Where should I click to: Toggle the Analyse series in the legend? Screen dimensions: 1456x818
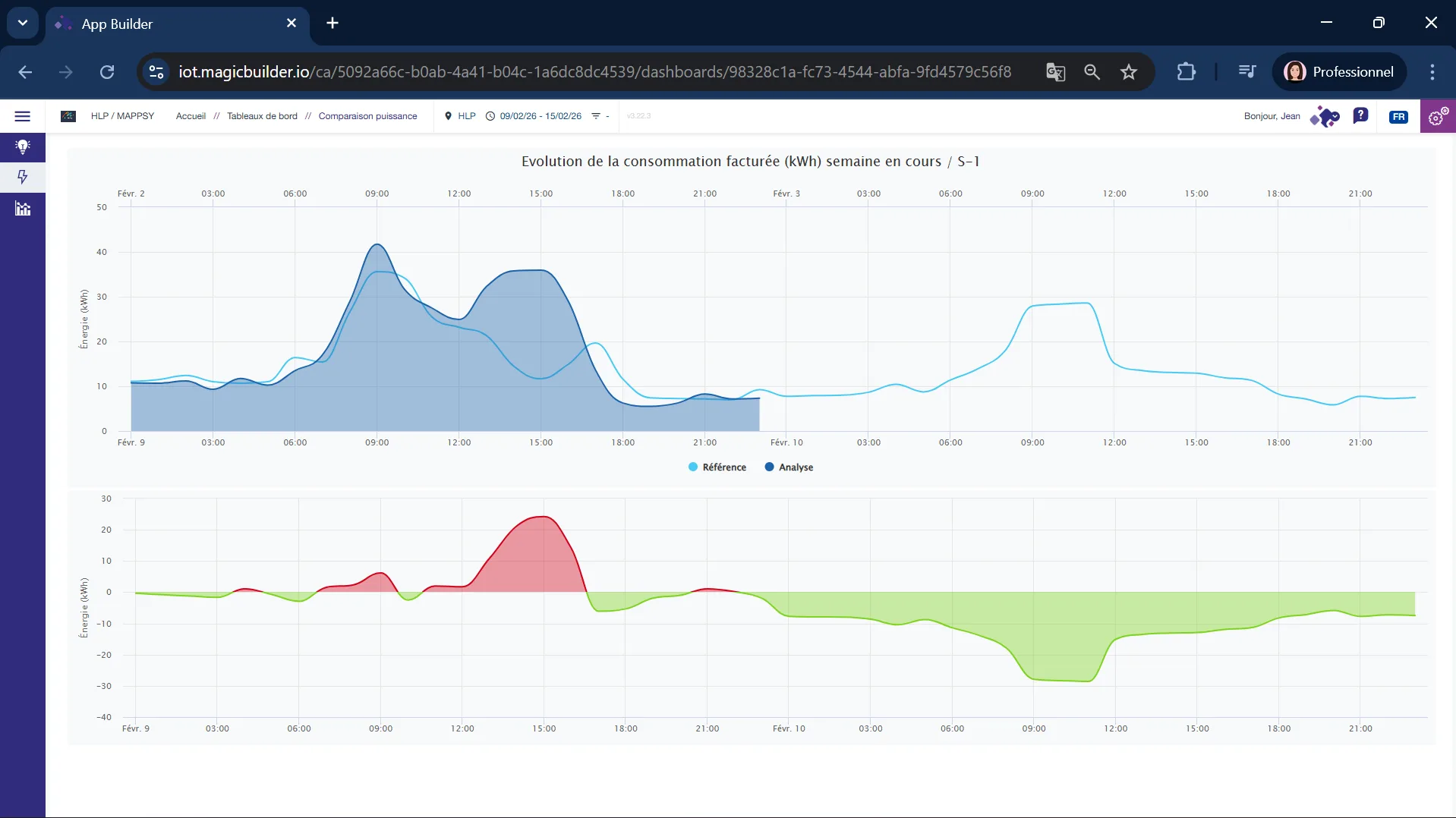coord(788,467)
